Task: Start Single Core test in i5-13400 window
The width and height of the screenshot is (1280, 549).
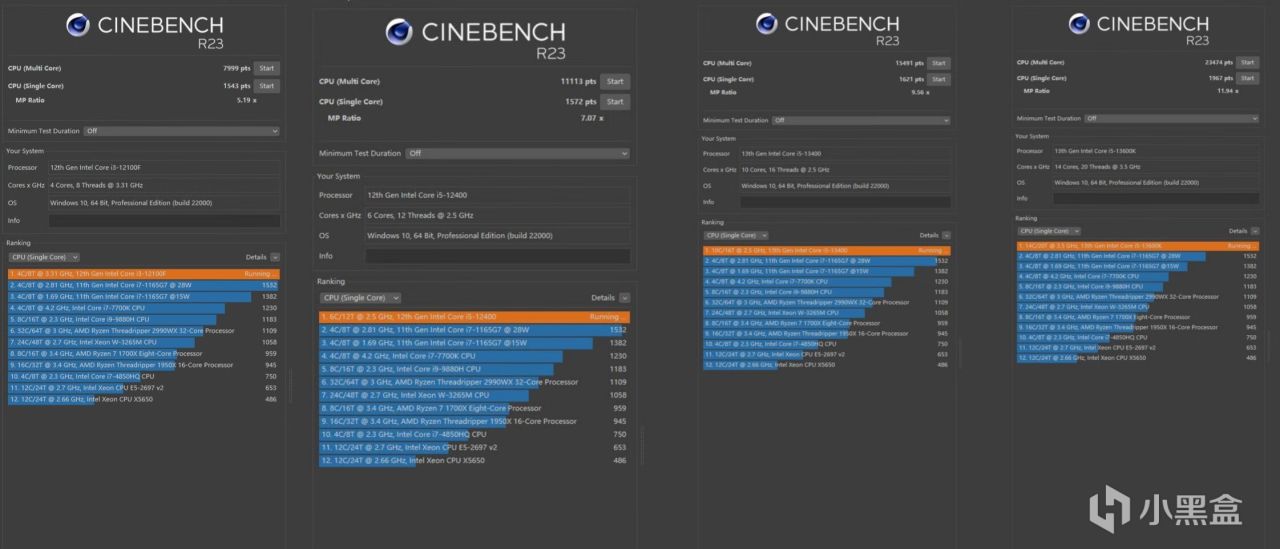Action: click(x=938, y=78)
